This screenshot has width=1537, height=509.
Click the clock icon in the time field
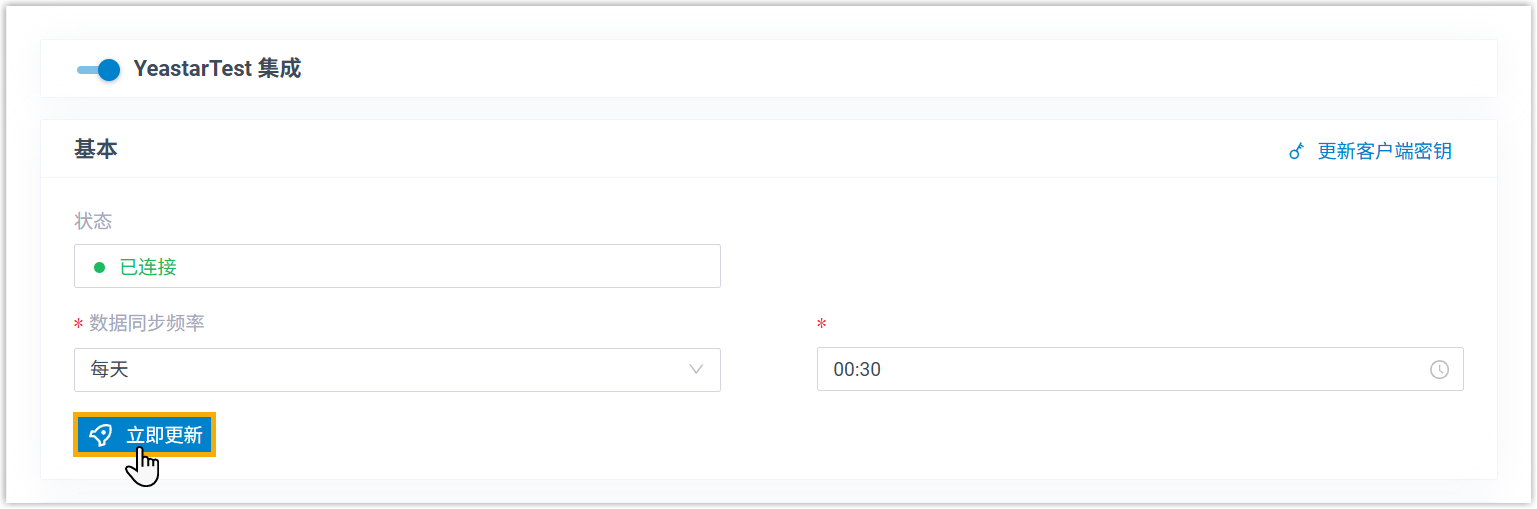coord(1439,370)
